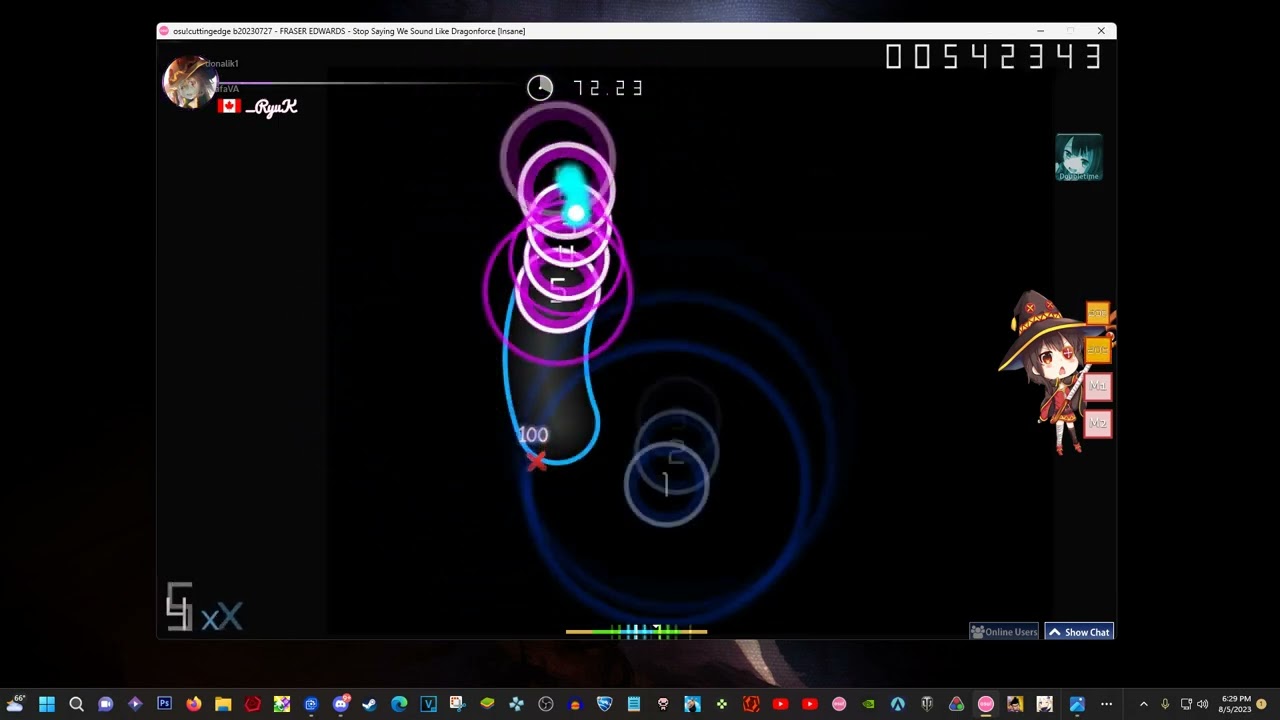This screenshot has height=720, width=1280.
Task: Open volume control in system tray
Action: (x=1203, y=704)
